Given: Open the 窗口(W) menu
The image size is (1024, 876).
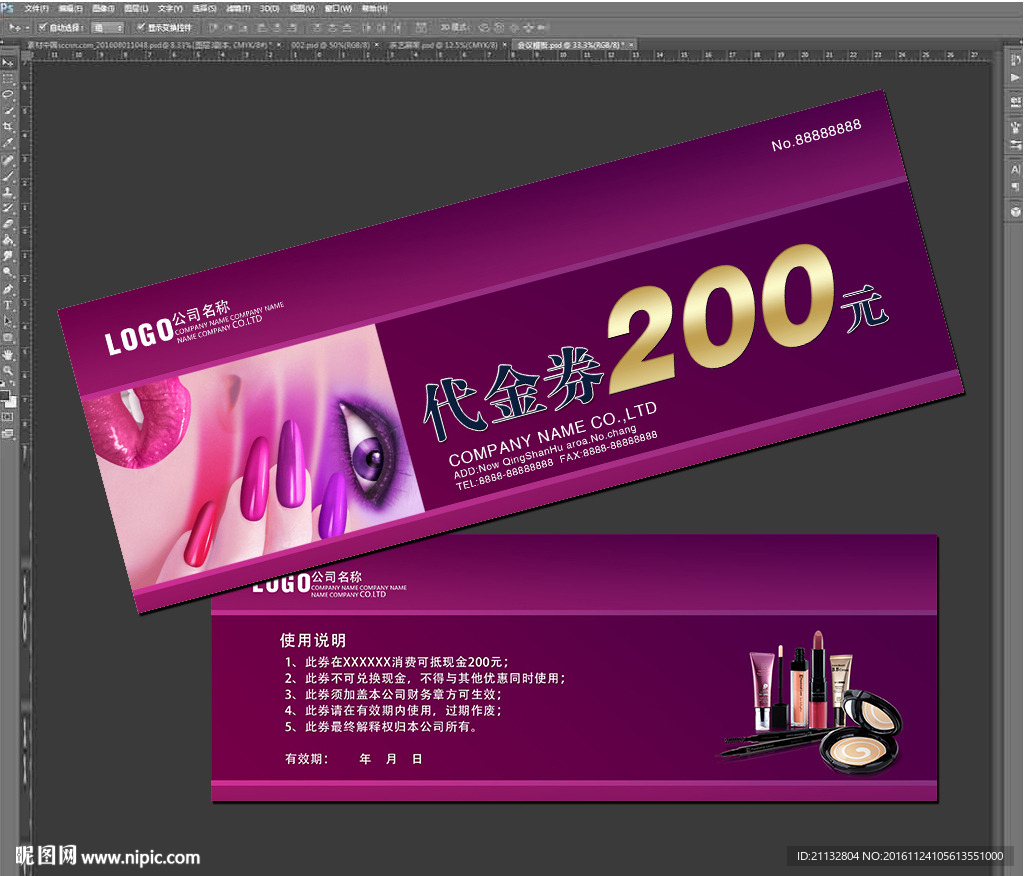Looking at the screenshot, I should tap(338, 8).
